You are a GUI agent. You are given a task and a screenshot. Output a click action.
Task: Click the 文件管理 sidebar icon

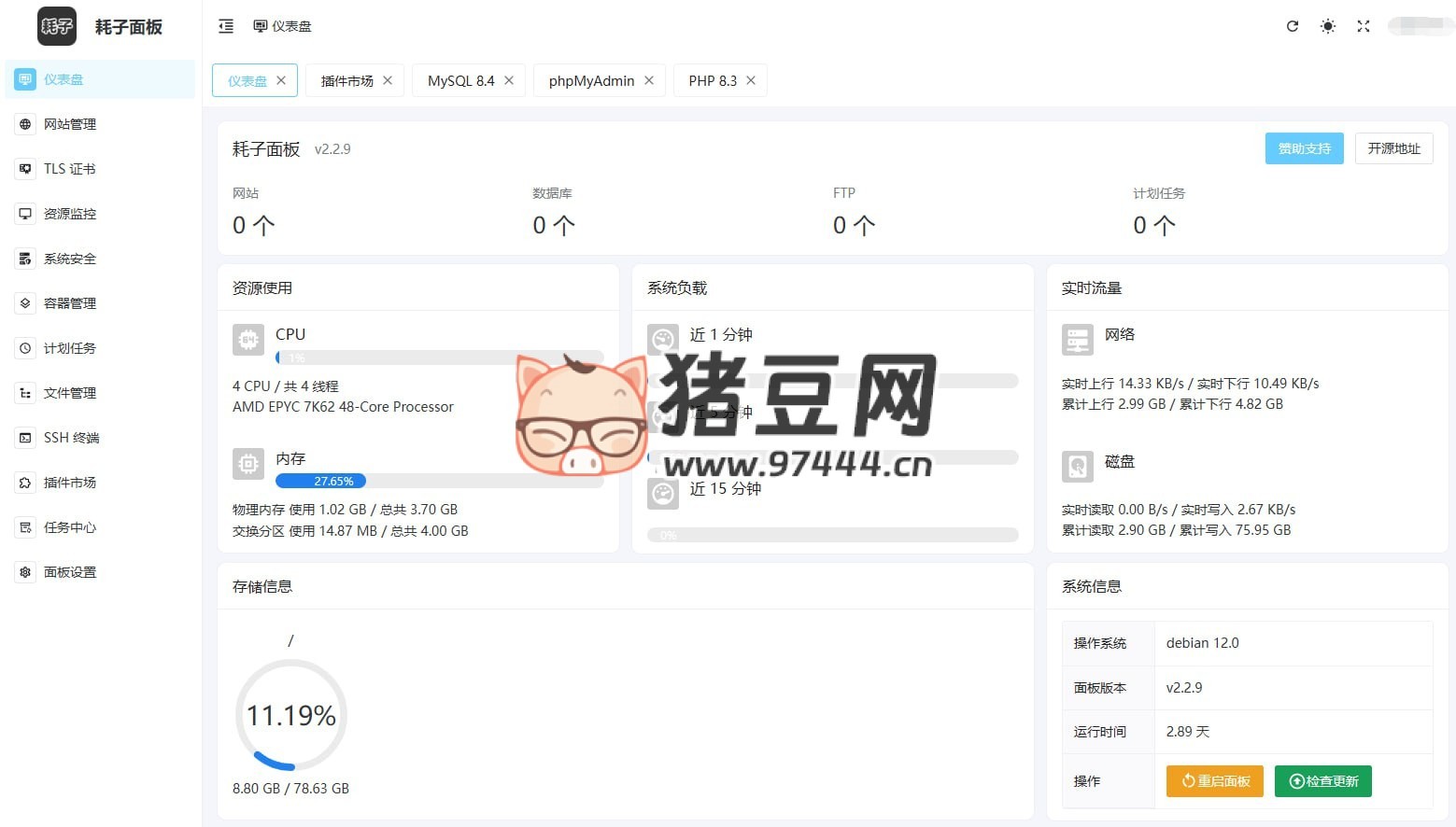coord(25,393)
